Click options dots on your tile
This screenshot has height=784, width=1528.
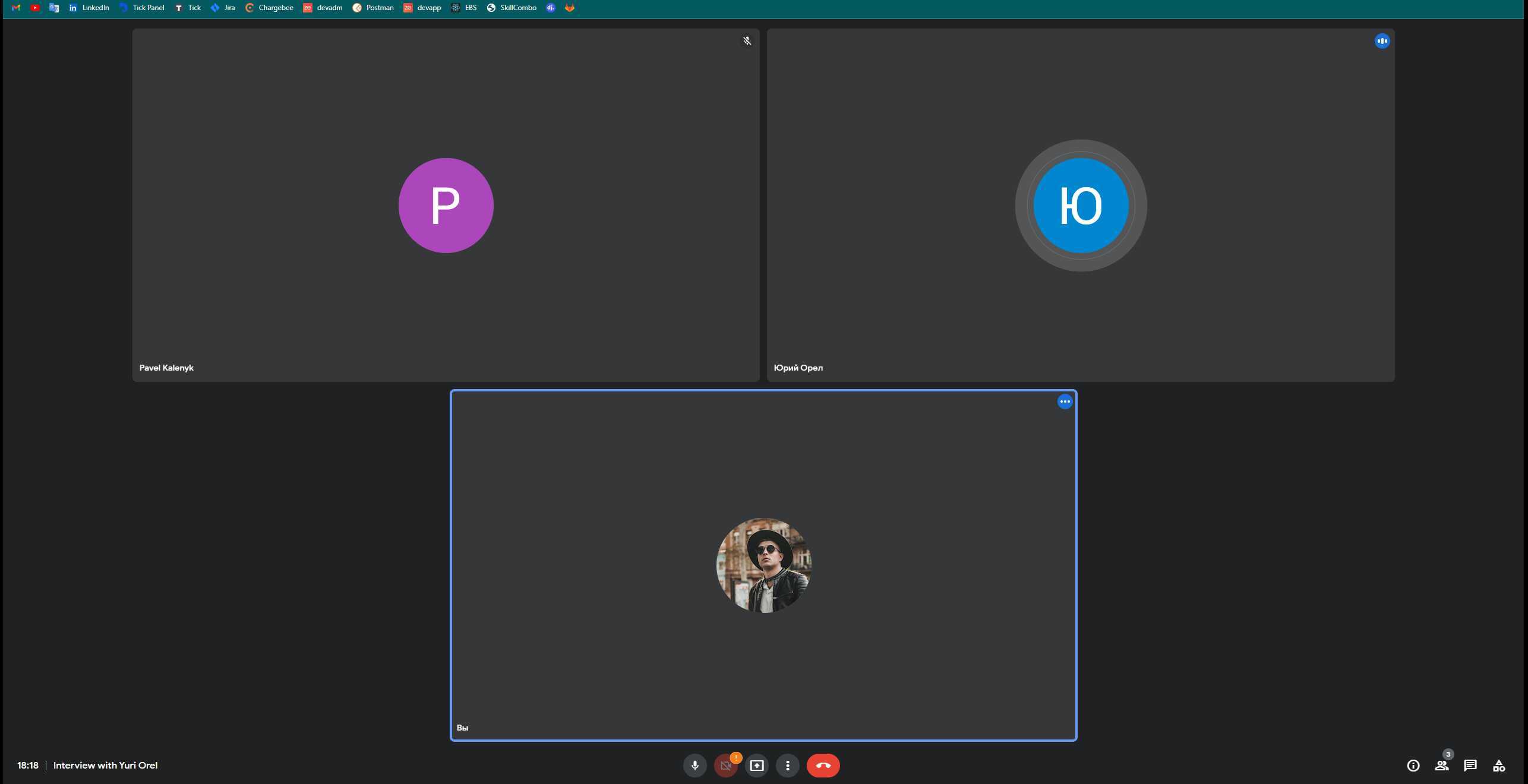coord(1065,402)
